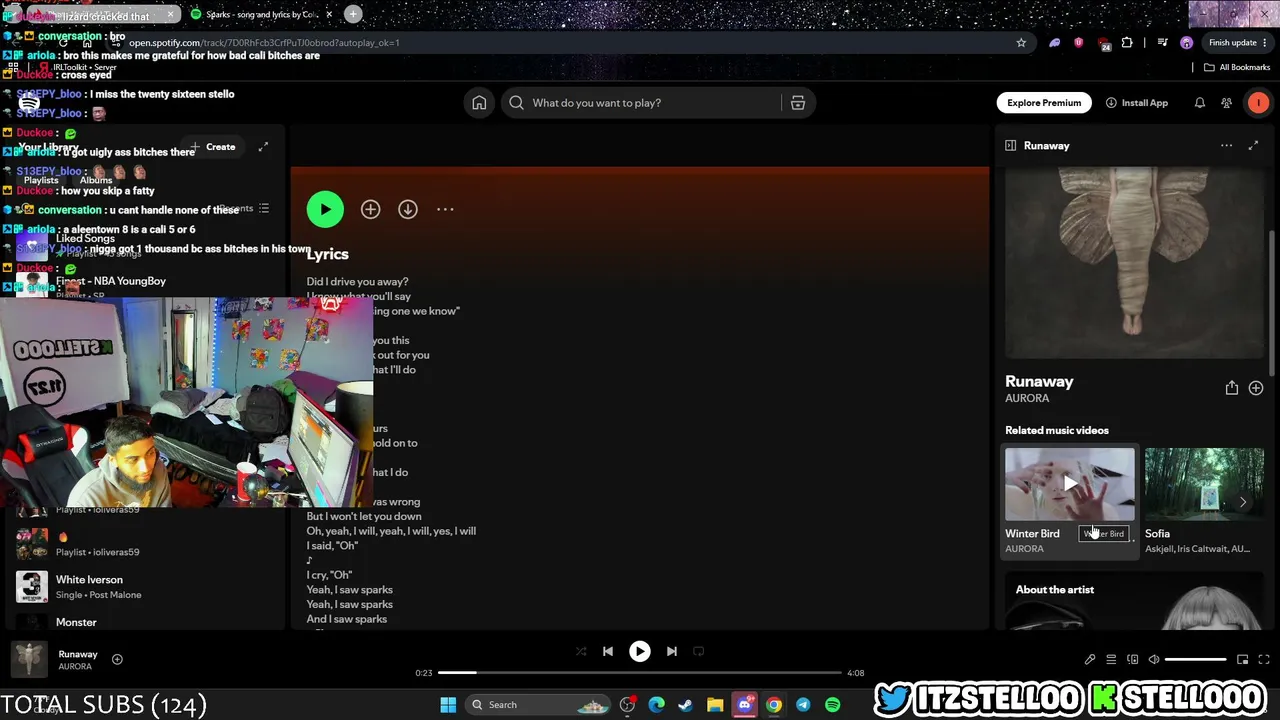This screenshot has height=720, width=1280.
Task: Open more options for the track
Action: pos(445,209)
